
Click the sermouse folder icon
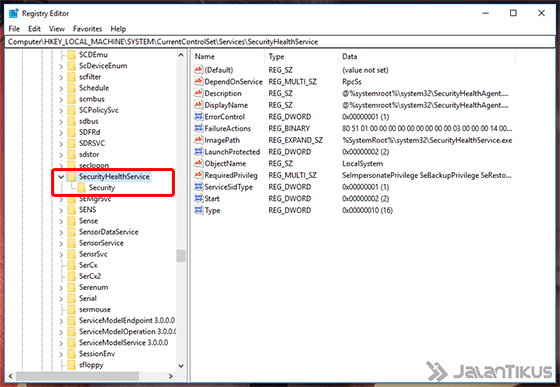[x=72, y=309]
